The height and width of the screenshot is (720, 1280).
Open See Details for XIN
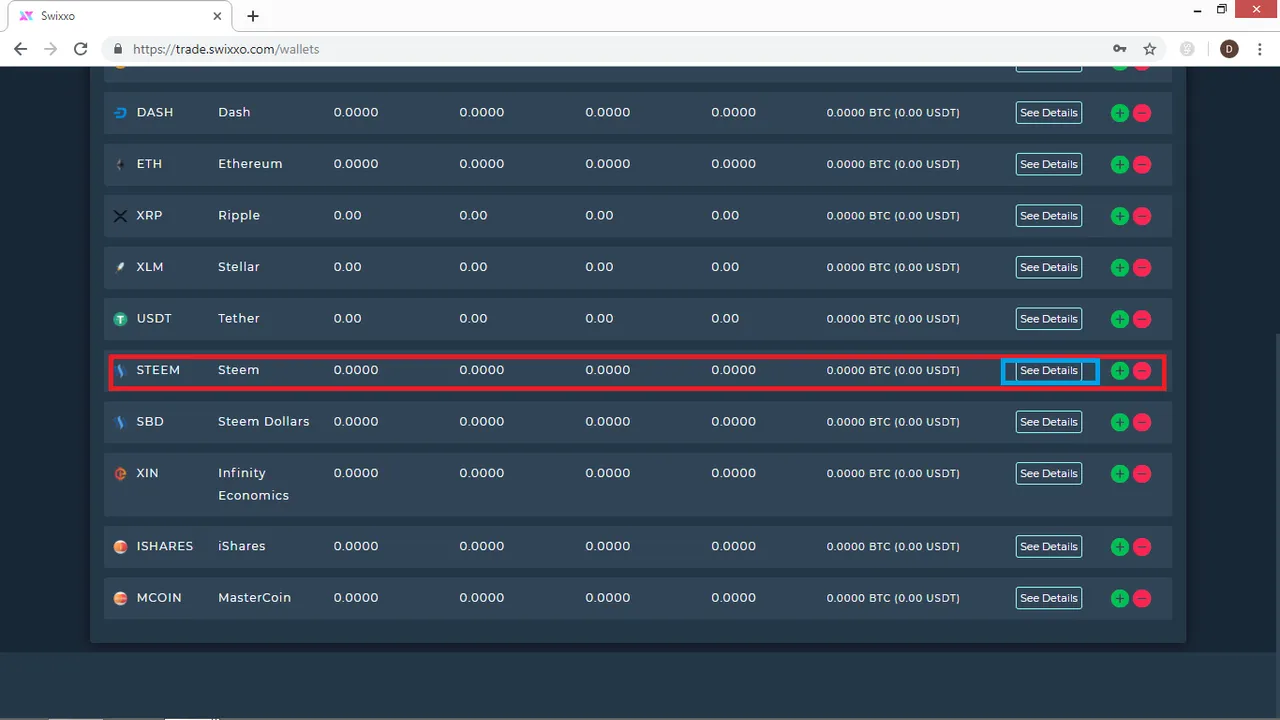pyautogui.click(x=1049, y=474)
